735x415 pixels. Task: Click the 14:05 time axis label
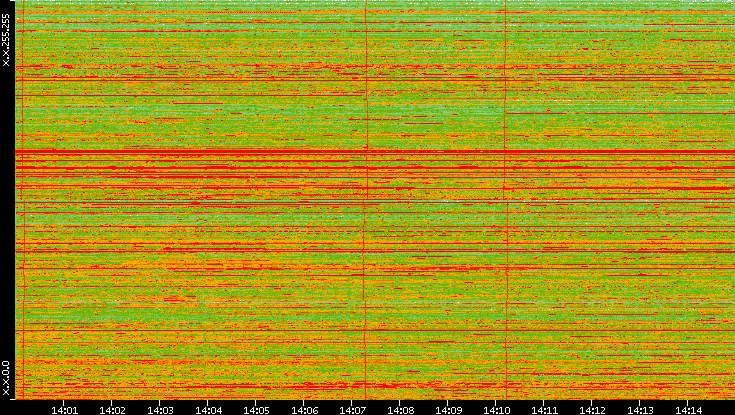pyautogui.click(x=256, y=410)
